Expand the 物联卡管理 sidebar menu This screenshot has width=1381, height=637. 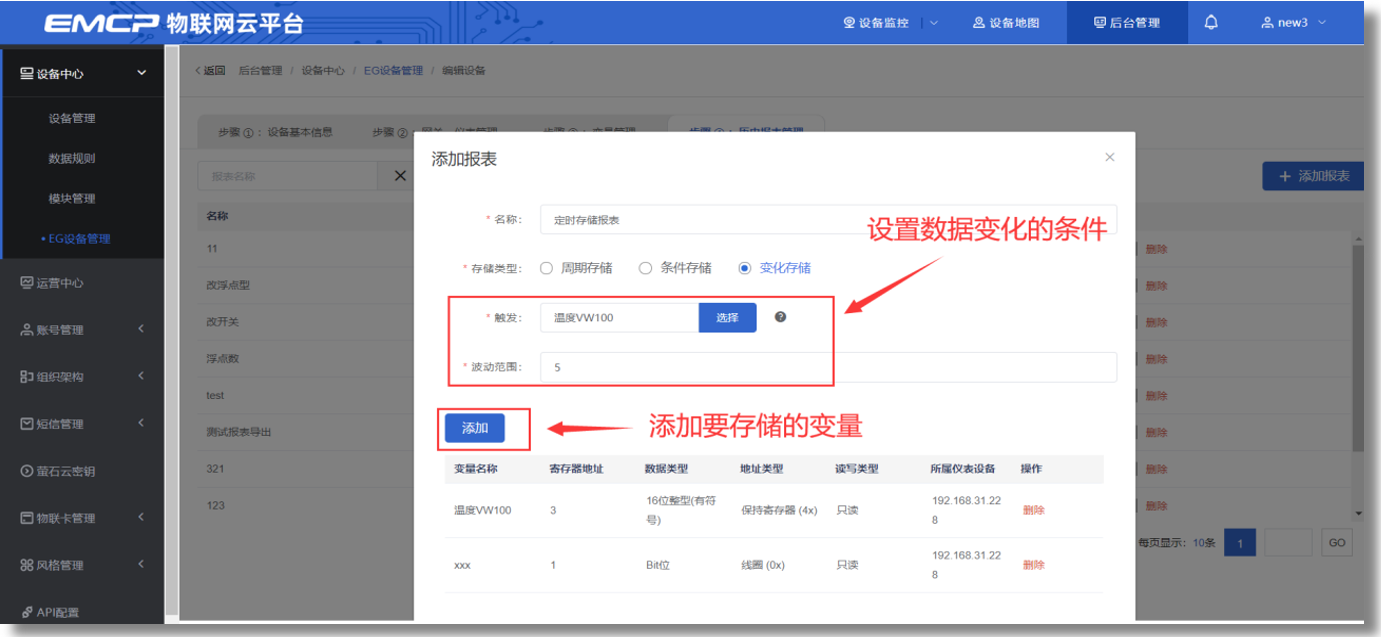pos(82,517)
